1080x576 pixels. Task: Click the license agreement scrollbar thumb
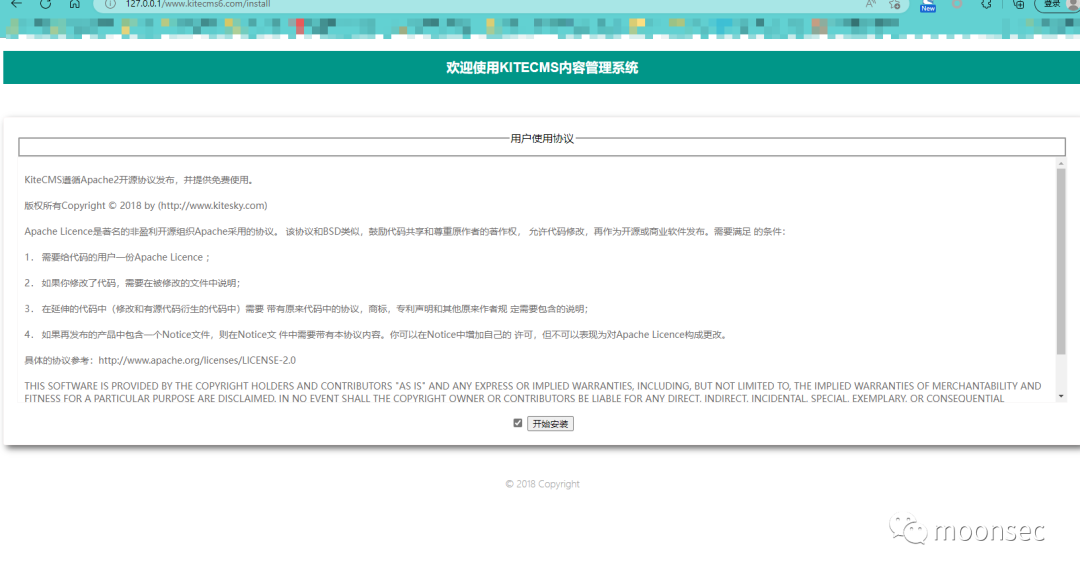tap(1061, 262)
